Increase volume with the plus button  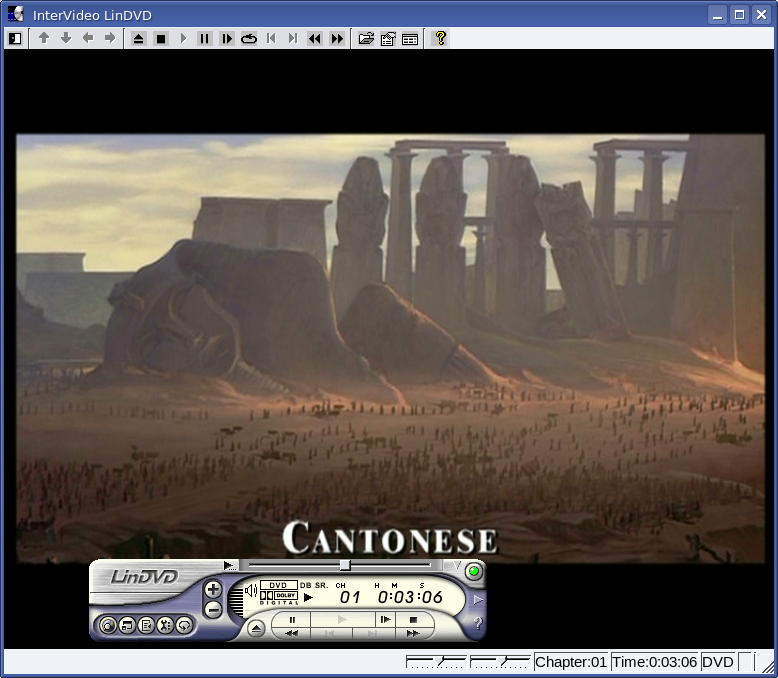point(213,590)
